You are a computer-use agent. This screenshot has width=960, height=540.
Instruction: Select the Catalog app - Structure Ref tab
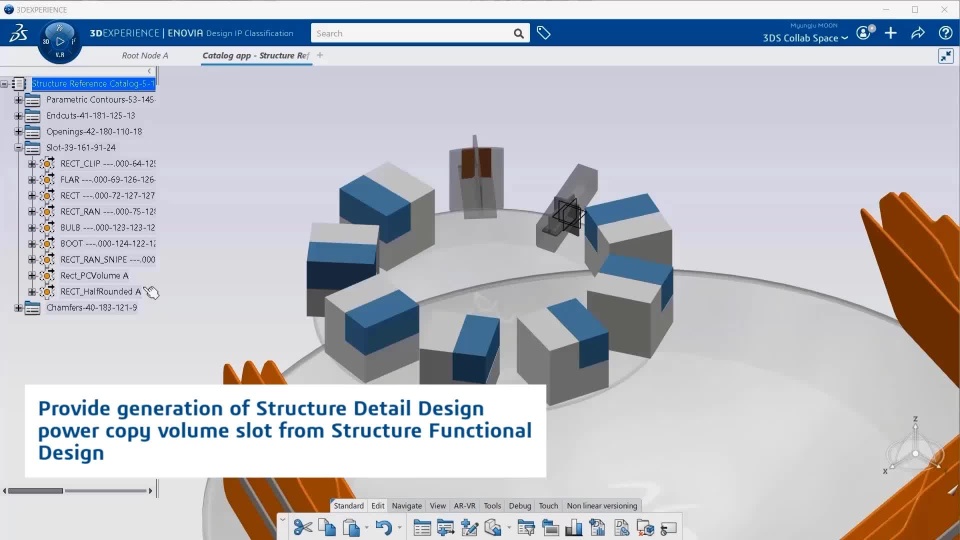(x=256, y=55)
